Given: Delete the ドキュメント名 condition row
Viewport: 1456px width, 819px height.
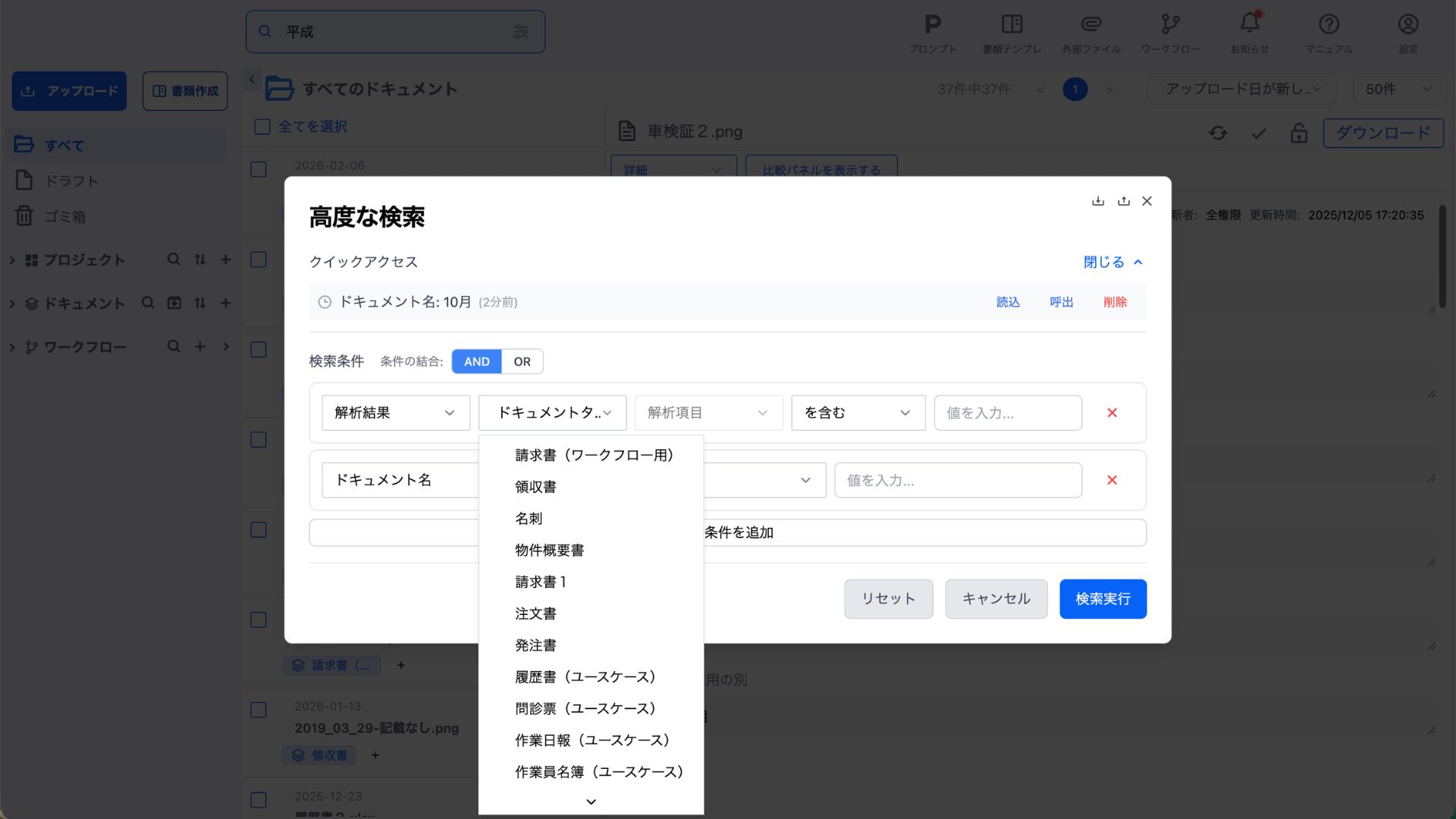Looking at the screenshot, I should 1112,480.
